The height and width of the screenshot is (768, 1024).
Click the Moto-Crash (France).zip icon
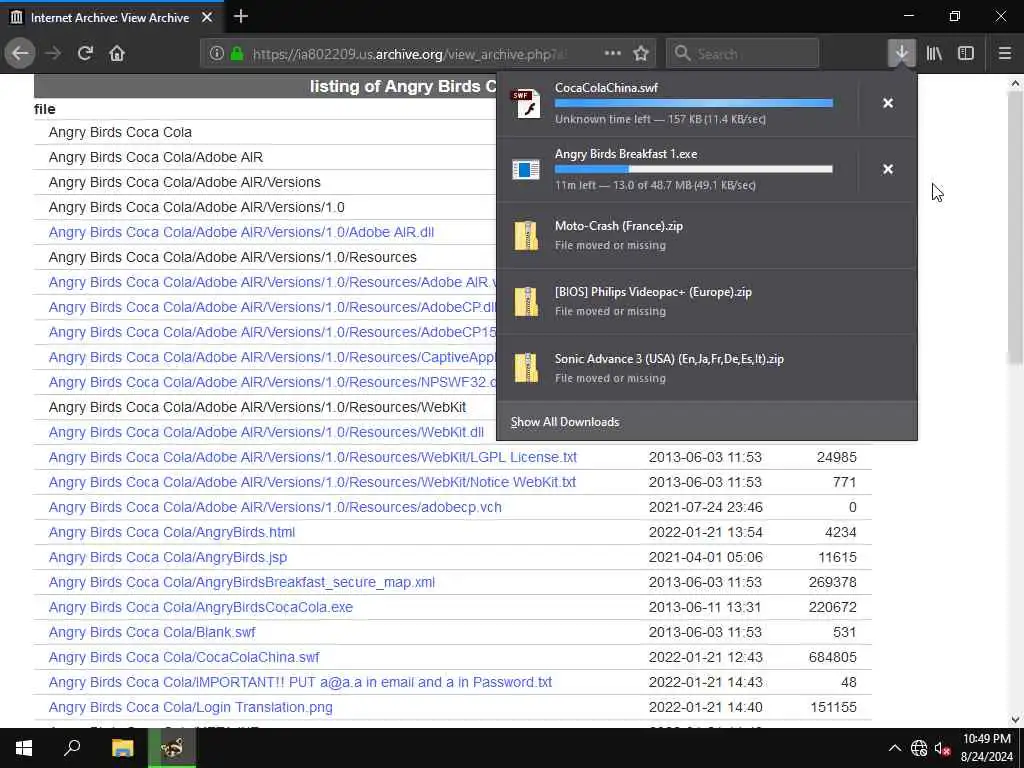click(526, 236)
